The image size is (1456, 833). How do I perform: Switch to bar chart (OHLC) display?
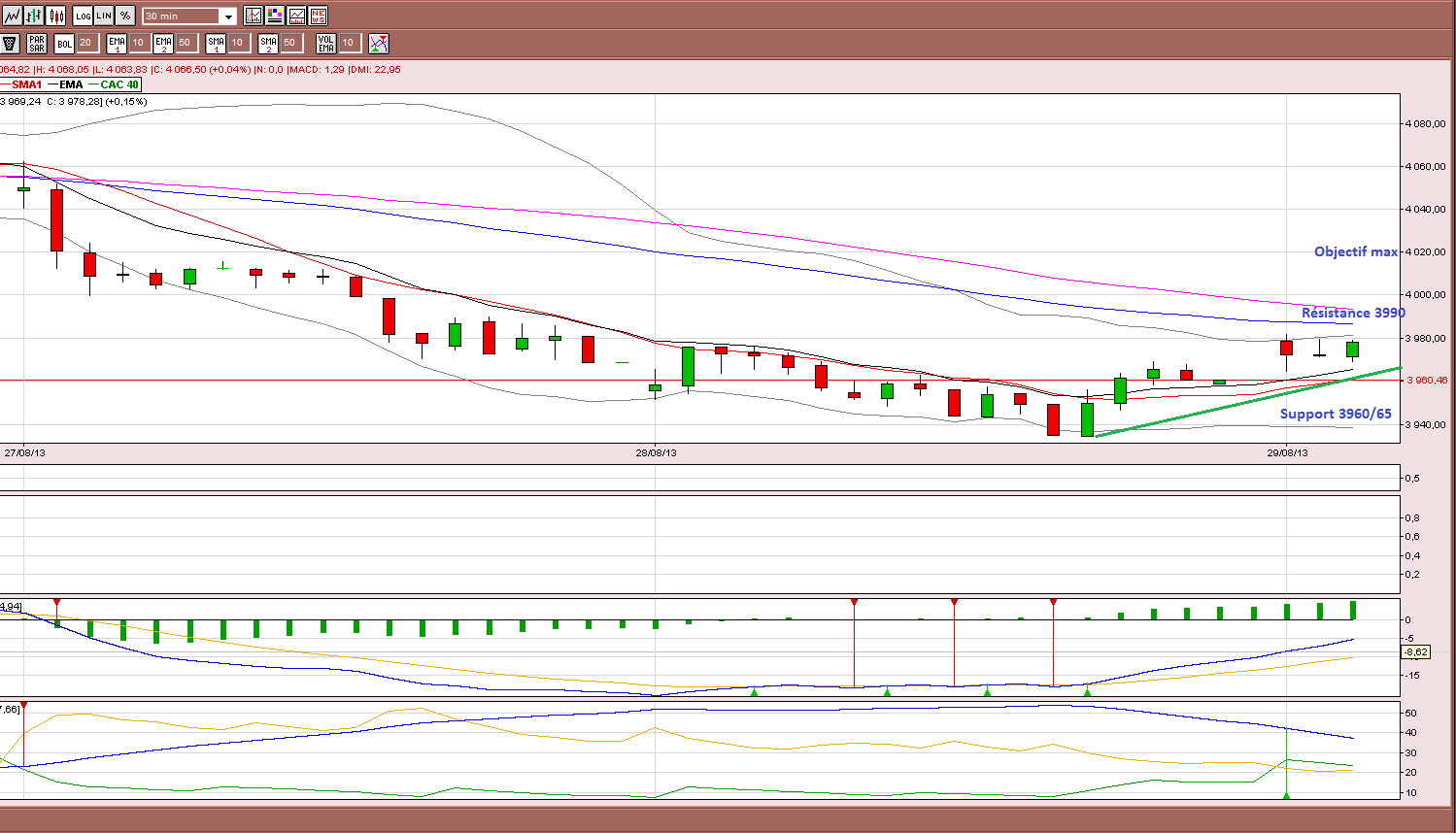coord(35,16)
